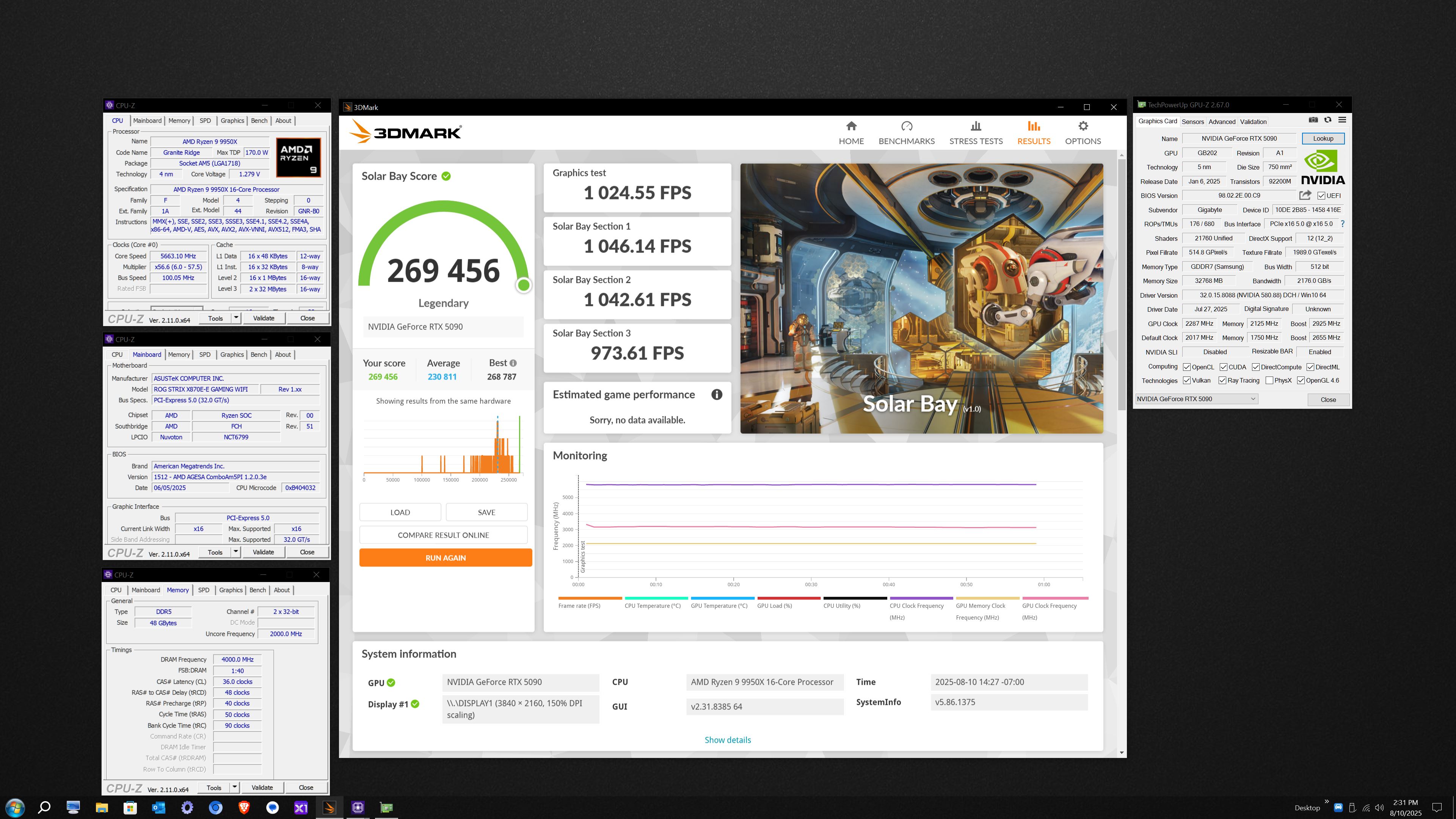
Task: Click the clock and date in system tray
Action: pyautogui.click(x=1405, y=807)
